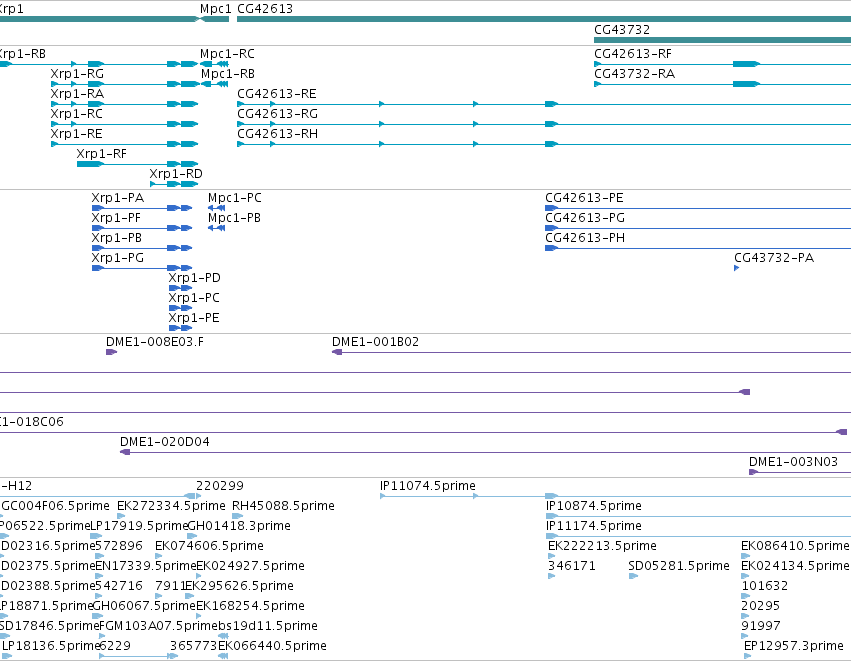Select transcript CG42613-RH
This screenshot has width=851, height=661.
click(x=277, y=134)
